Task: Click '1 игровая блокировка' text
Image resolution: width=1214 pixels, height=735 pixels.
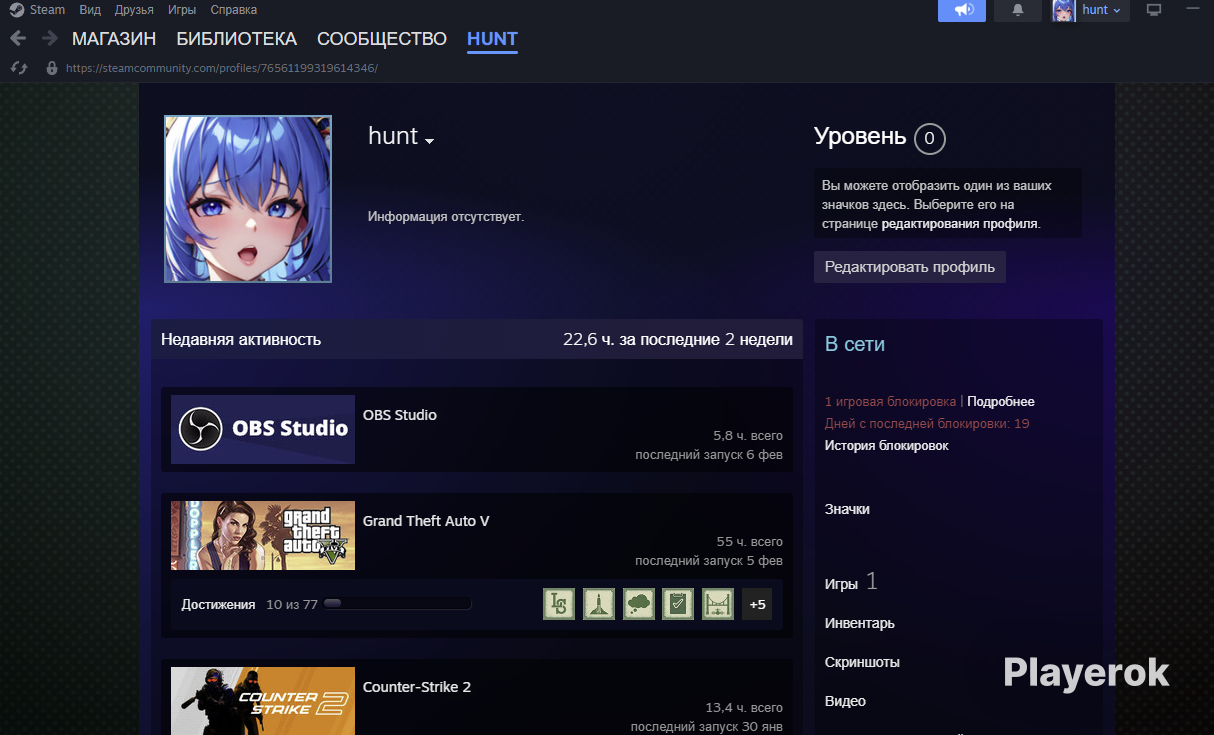Action: [x=890, y=401]
